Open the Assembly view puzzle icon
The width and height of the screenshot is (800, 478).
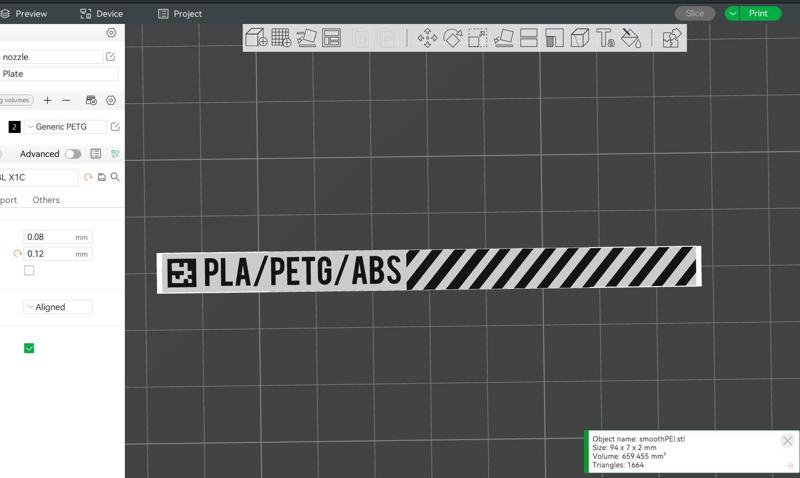pos(671,38)
